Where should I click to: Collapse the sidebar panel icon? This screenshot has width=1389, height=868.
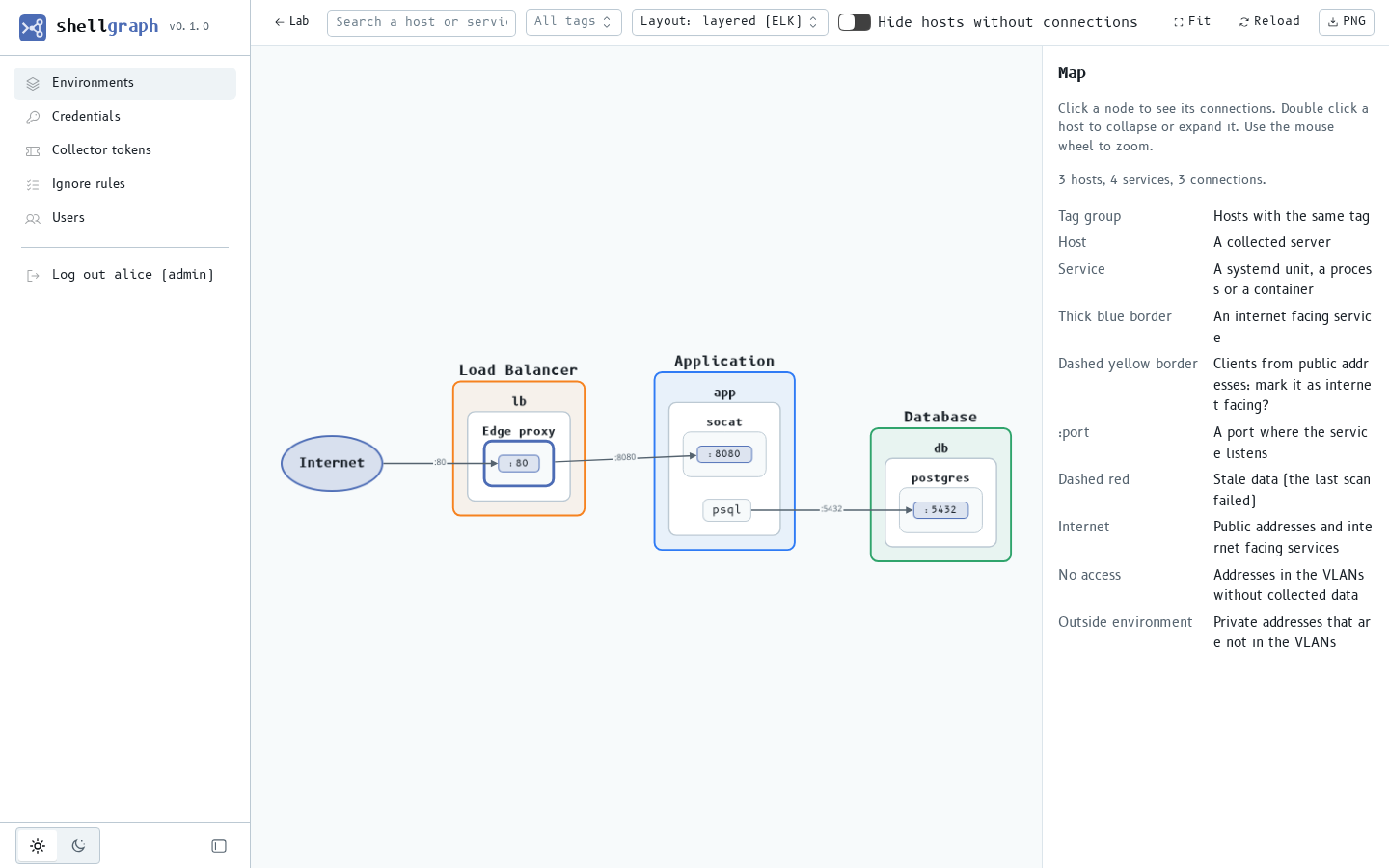(219, 846)
